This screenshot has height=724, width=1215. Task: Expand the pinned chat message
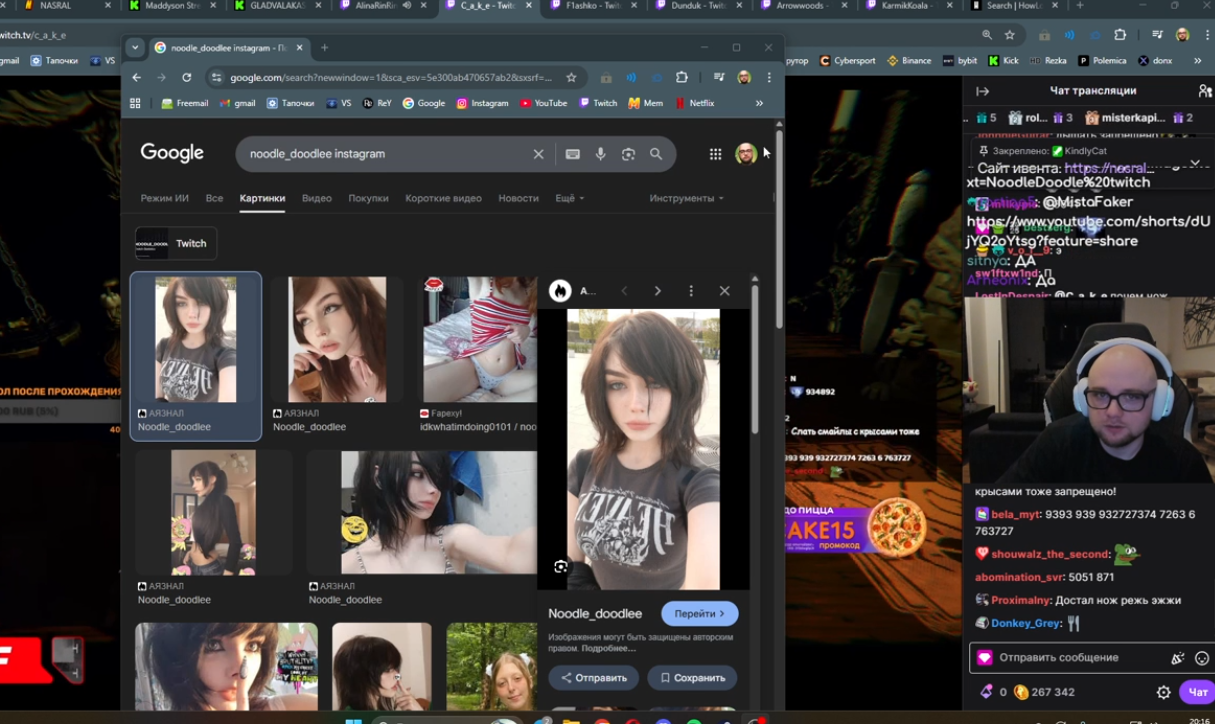point(1194,162)
